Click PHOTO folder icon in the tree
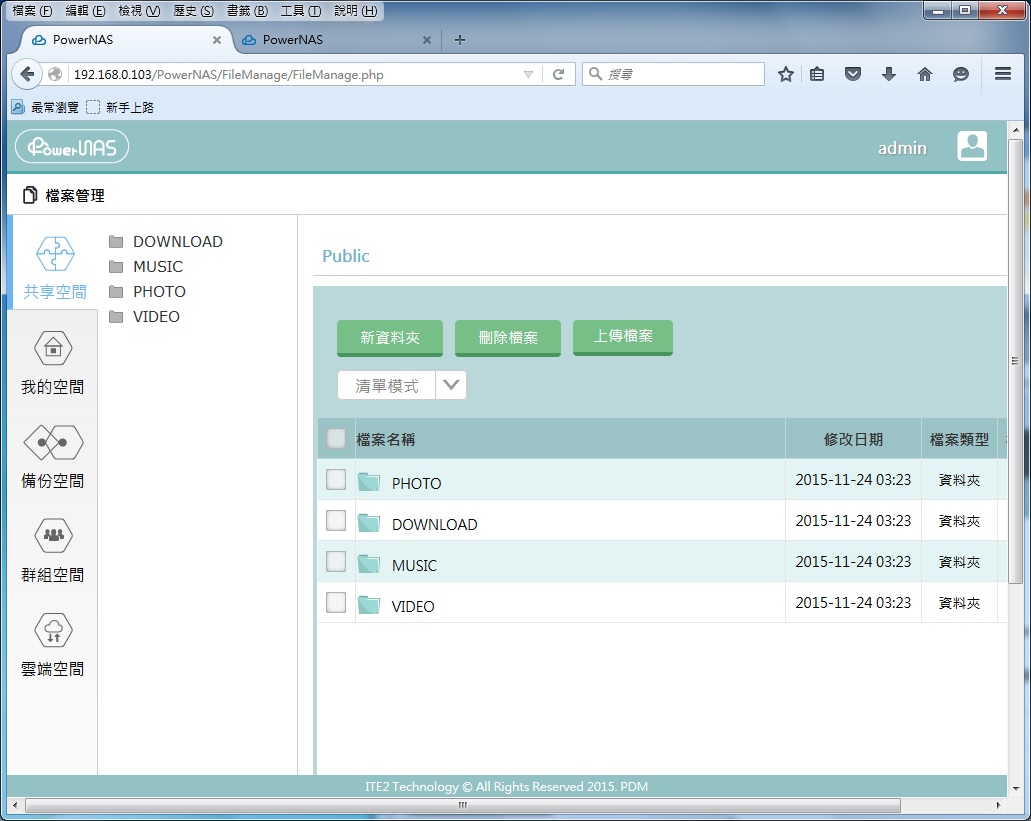The image size is (1031, 821). [x=116, y=292]
